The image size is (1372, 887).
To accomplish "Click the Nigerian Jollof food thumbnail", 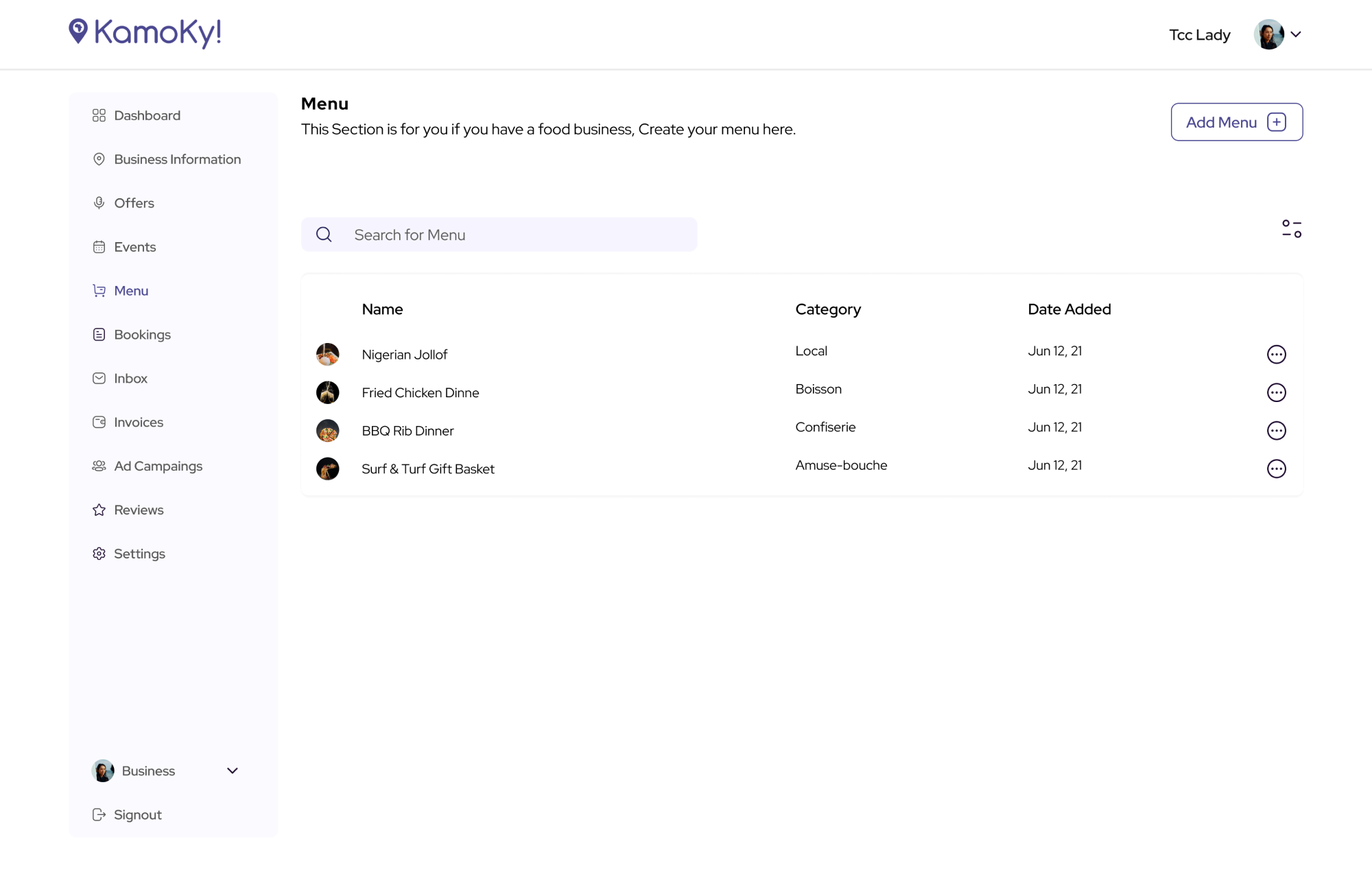I will (x=328, y=355).
